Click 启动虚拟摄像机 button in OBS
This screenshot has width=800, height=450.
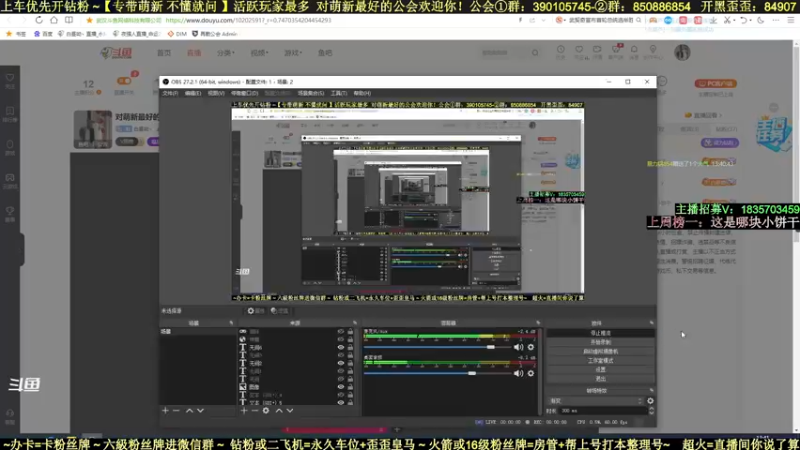pos(601,352)
